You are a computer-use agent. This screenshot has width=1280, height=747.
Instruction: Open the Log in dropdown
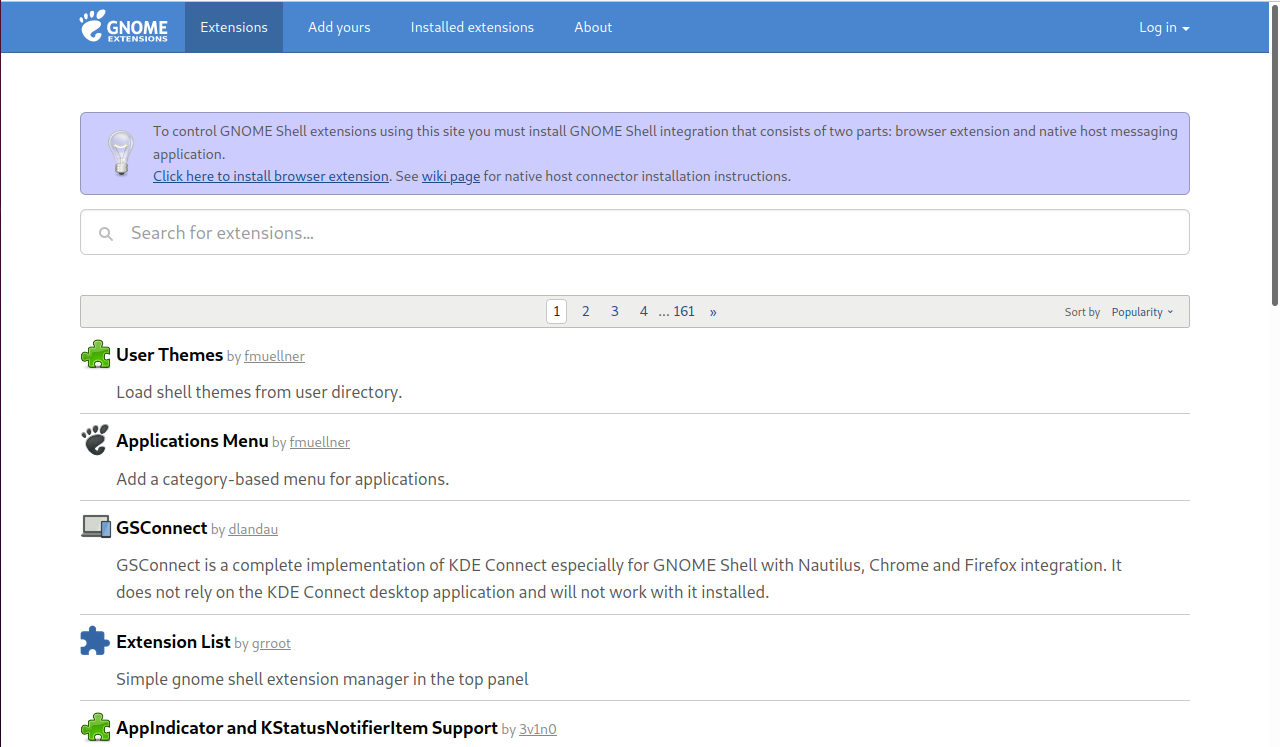coord(1164,27)
